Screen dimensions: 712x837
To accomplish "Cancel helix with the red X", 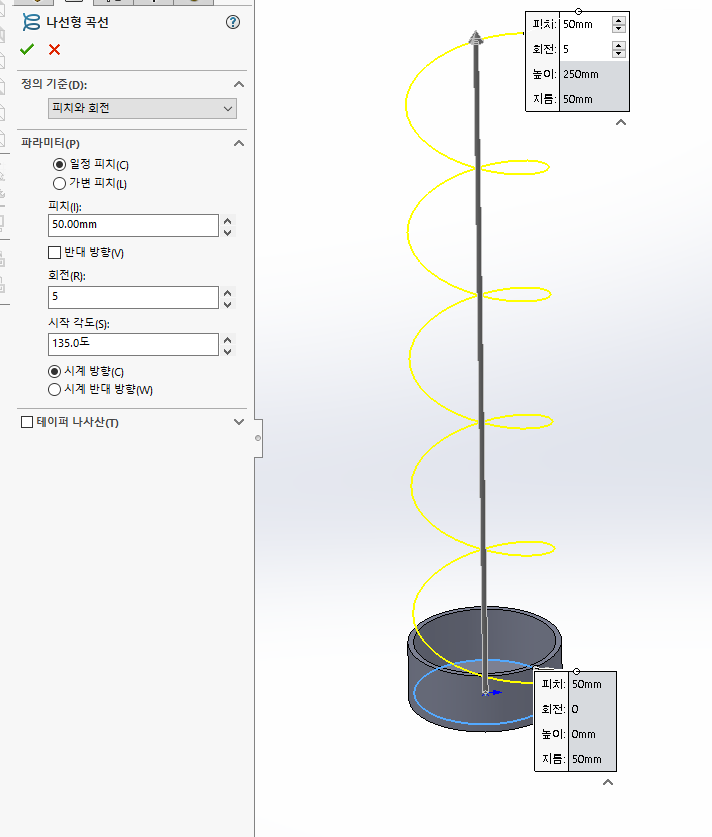I will pos(54,50).
